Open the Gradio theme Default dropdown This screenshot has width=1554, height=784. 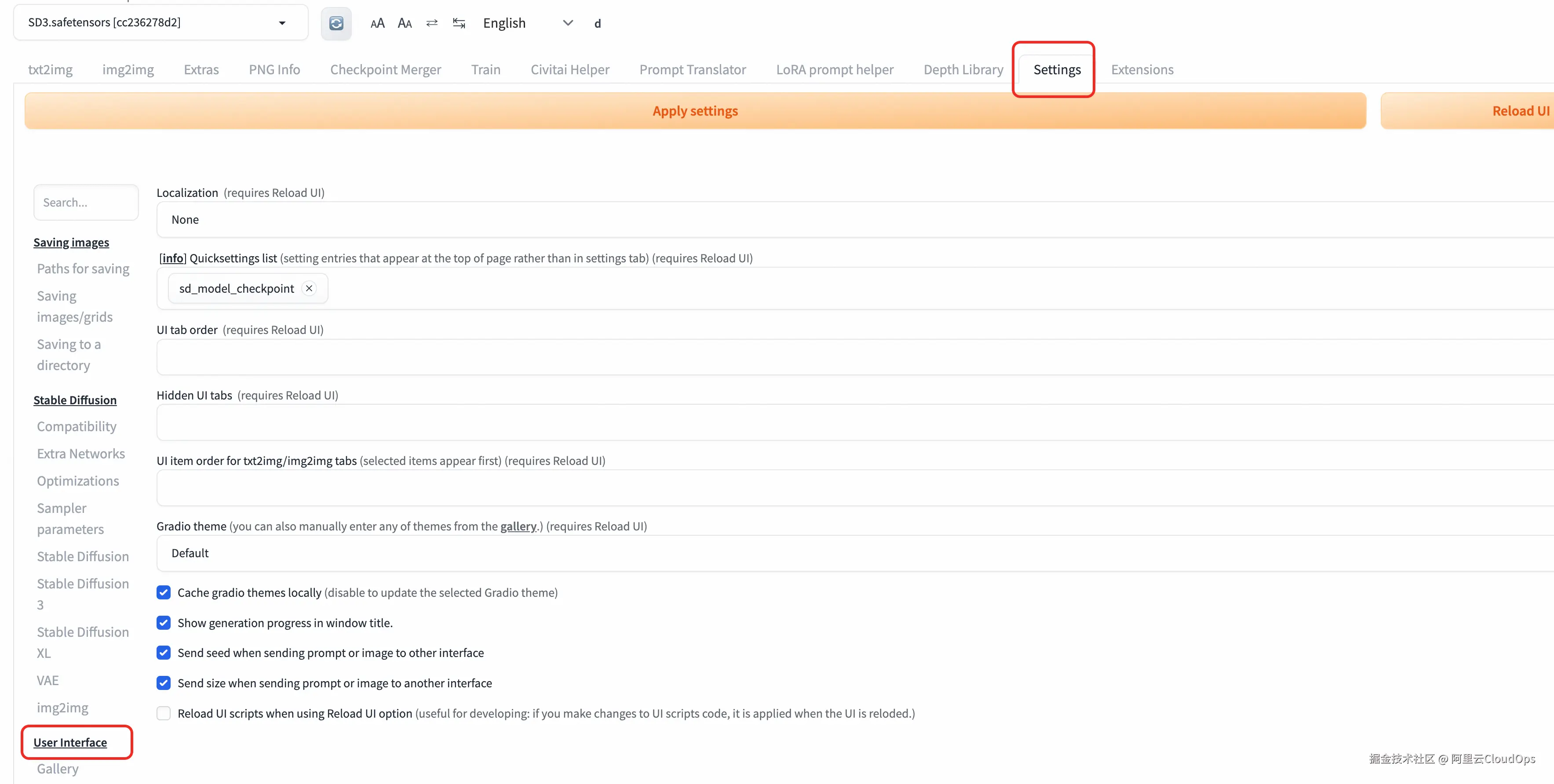845,553
